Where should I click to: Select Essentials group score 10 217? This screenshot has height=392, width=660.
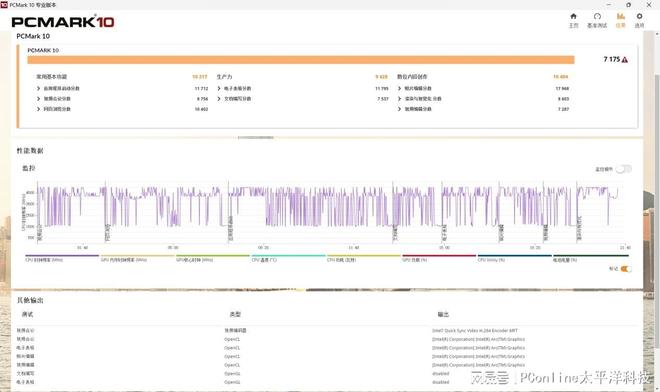coord(200,77)
